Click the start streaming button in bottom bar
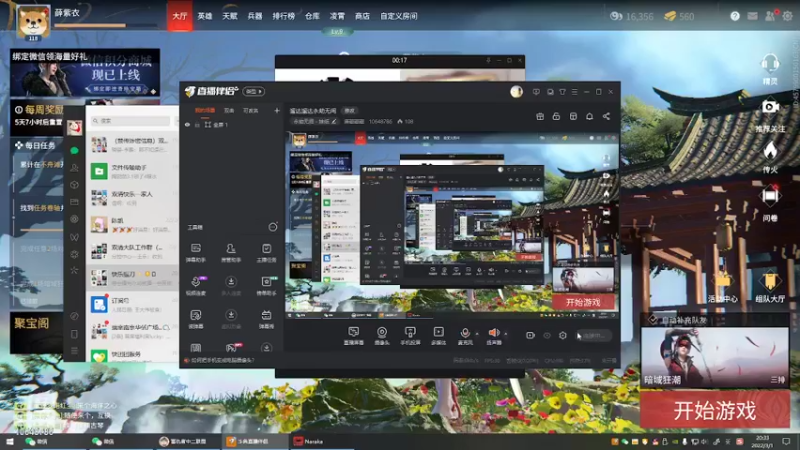The height and width of the screenshot is (450, 800). [x=594, y=336]
